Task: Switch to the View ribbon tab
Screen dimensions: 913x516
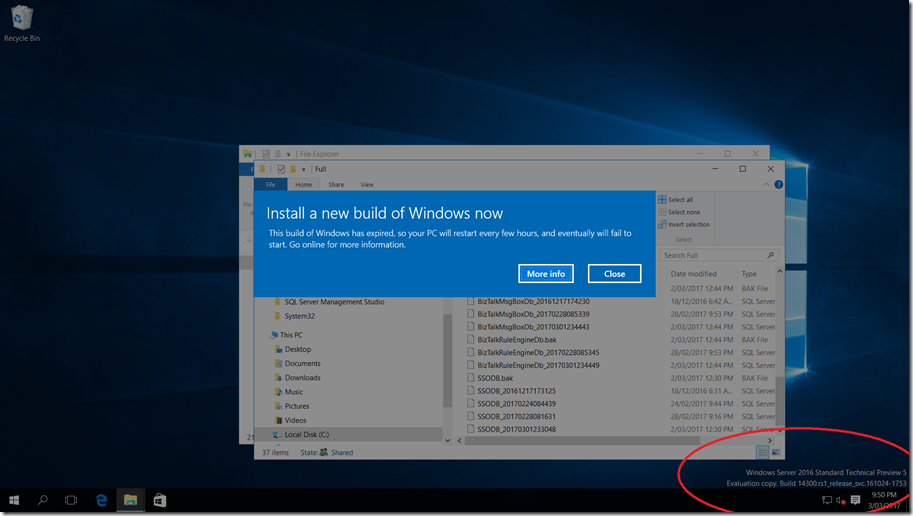Action: 367,185
